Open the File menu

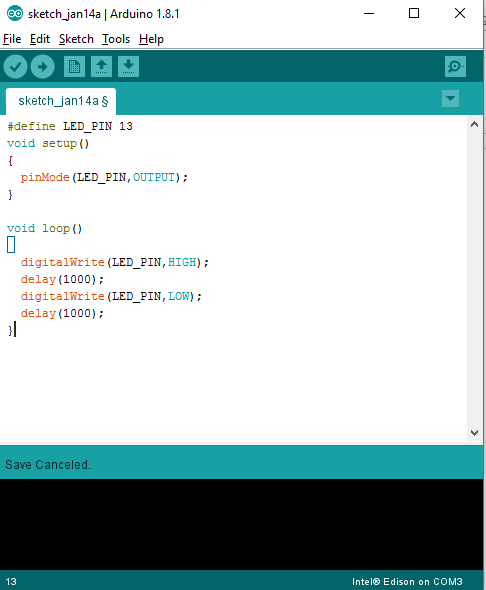click(12, 39)
